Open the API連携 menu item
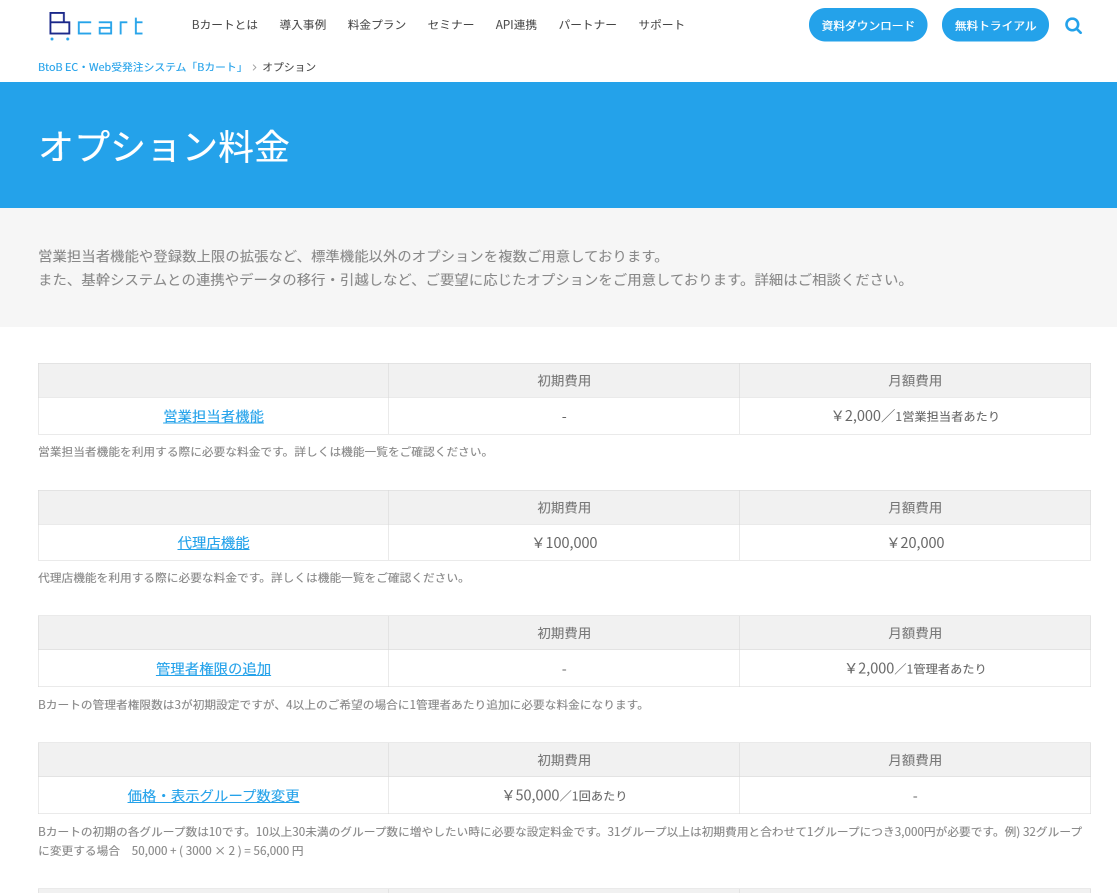This screenshot has width=1117, height=893. tap(516, 25)
